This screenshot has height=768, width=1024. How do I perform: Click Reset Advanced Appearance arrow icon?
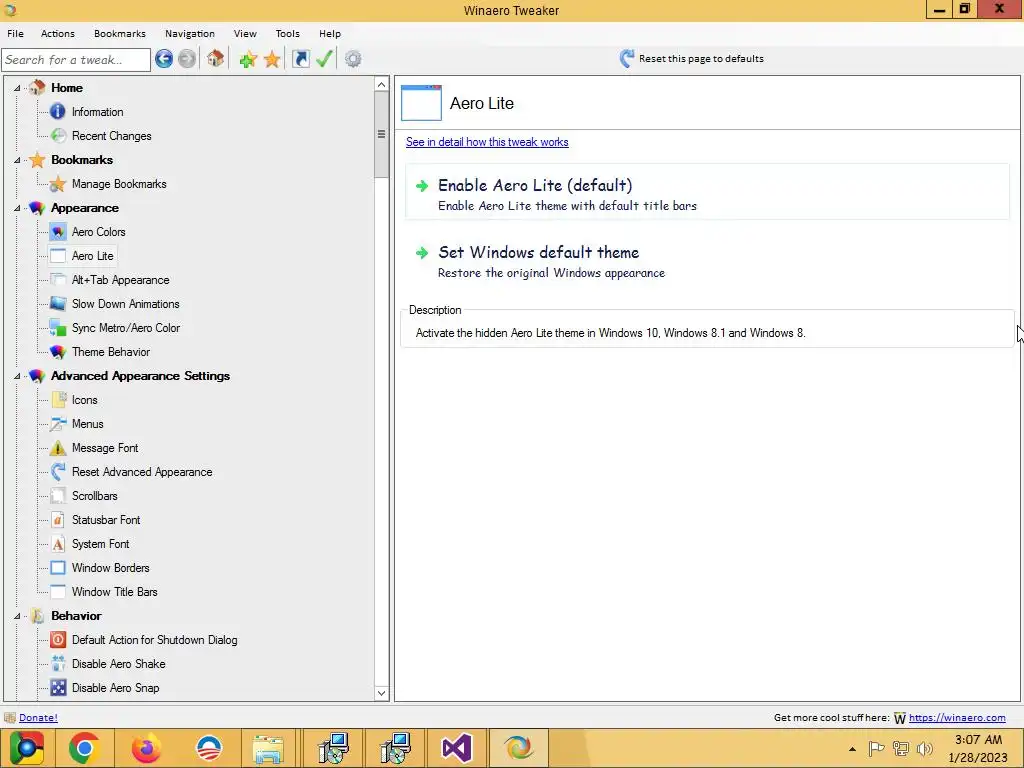[57, 472]
